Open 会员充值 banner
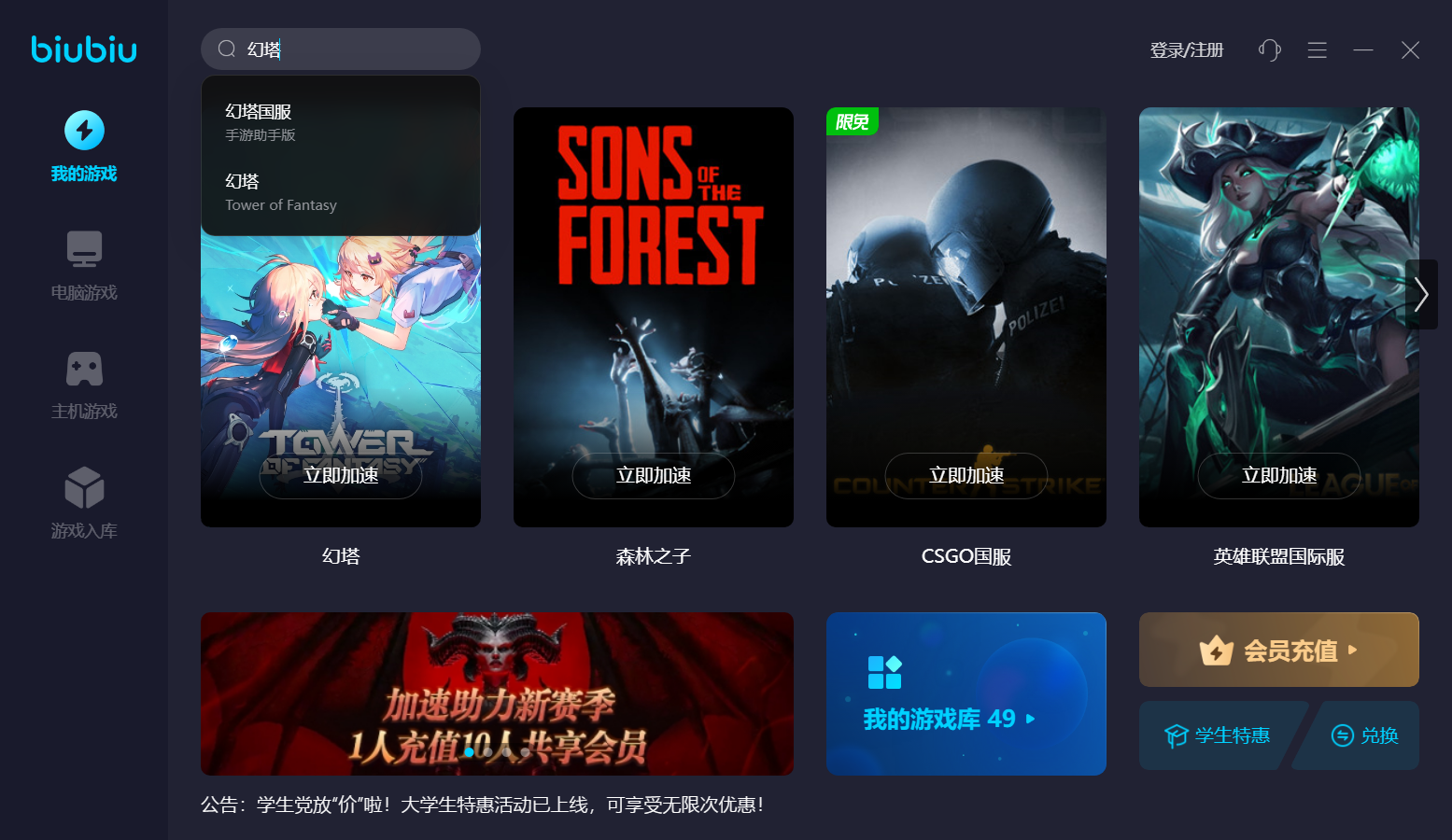 1279,650
